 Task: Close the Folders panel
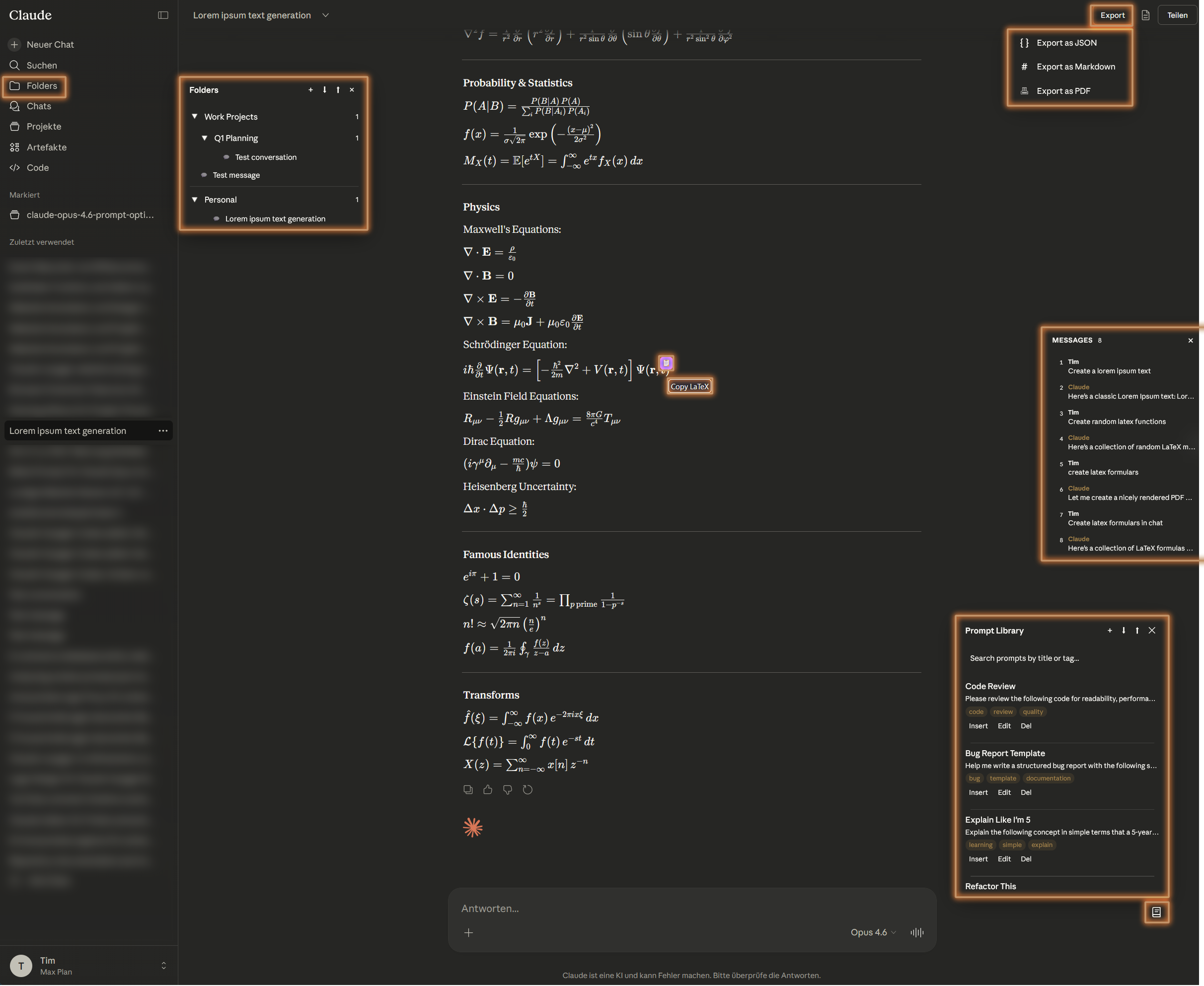point(352,90)
